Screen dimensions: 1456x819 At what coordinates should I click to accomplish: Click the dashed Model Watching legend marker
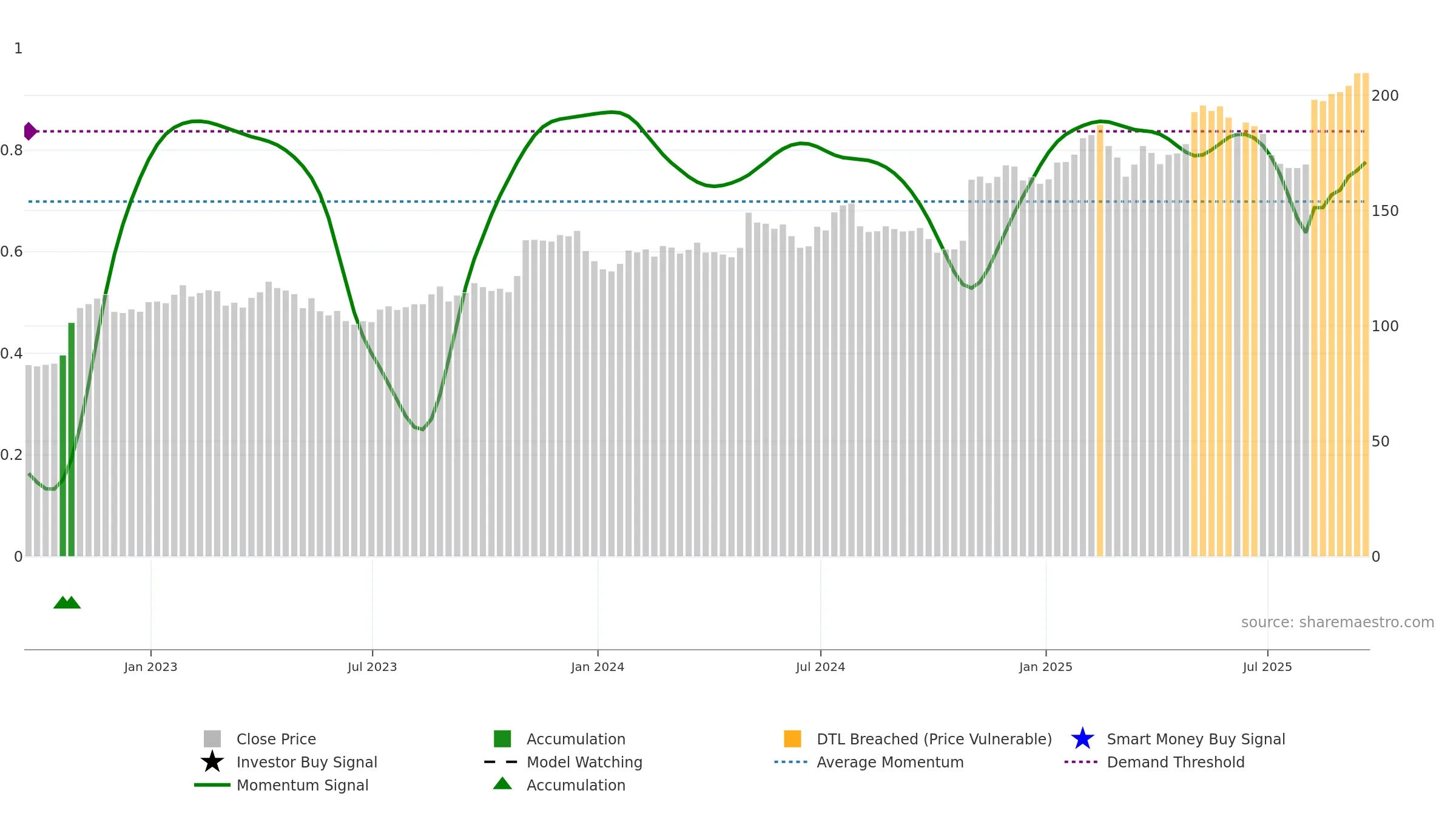tap(501, 762)
